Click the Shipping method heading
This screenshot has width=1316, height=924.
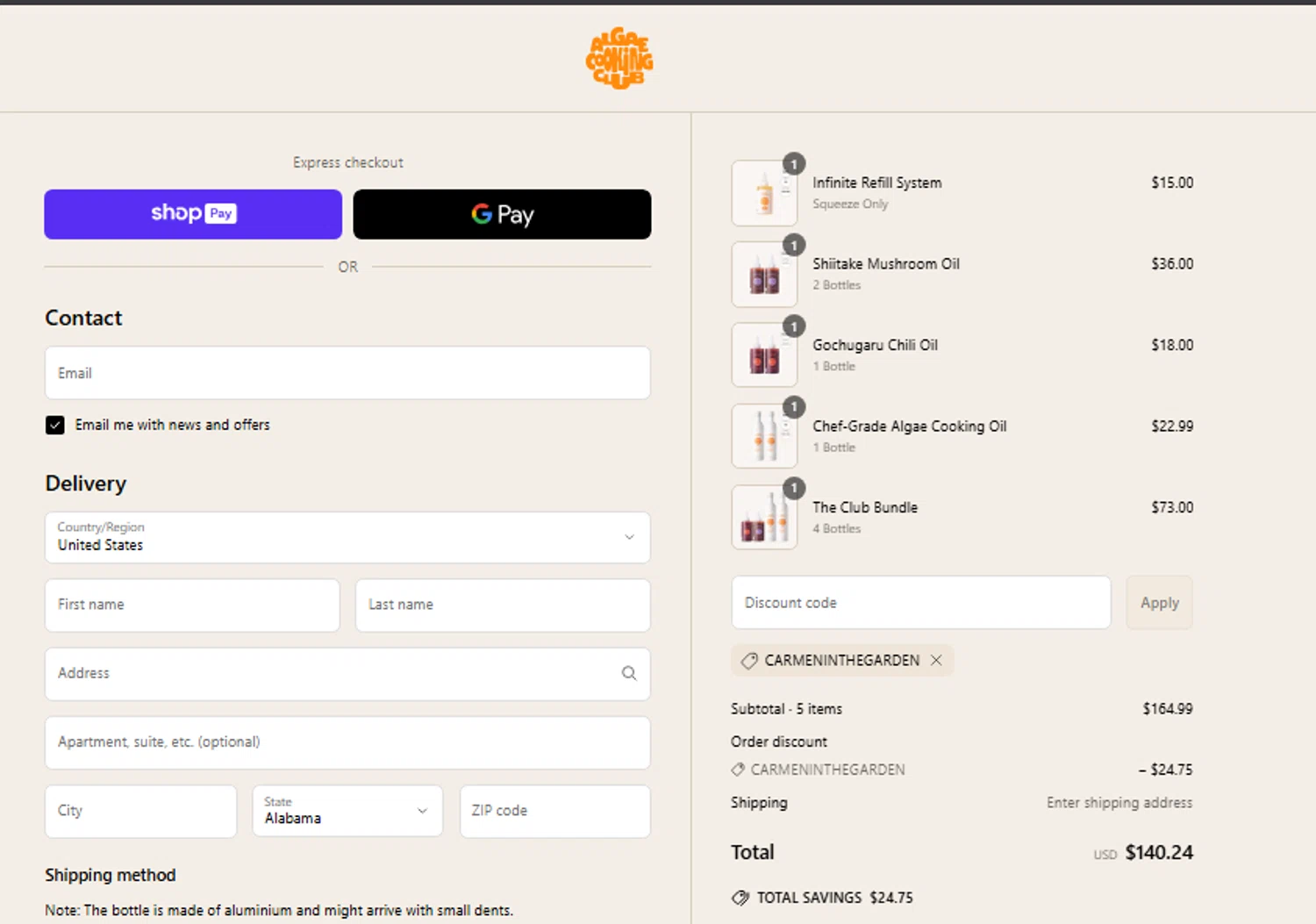click(x=111, y=875)
